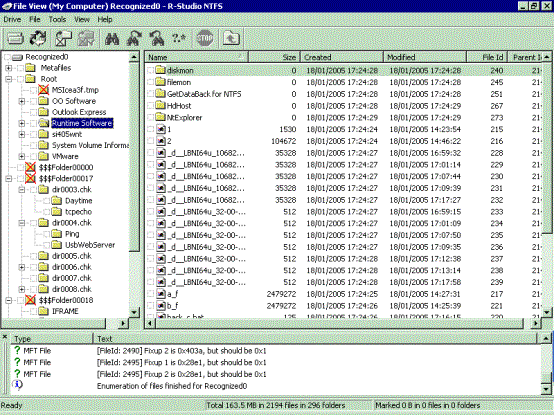Click the Metafiles folder icon

(31, 68)
